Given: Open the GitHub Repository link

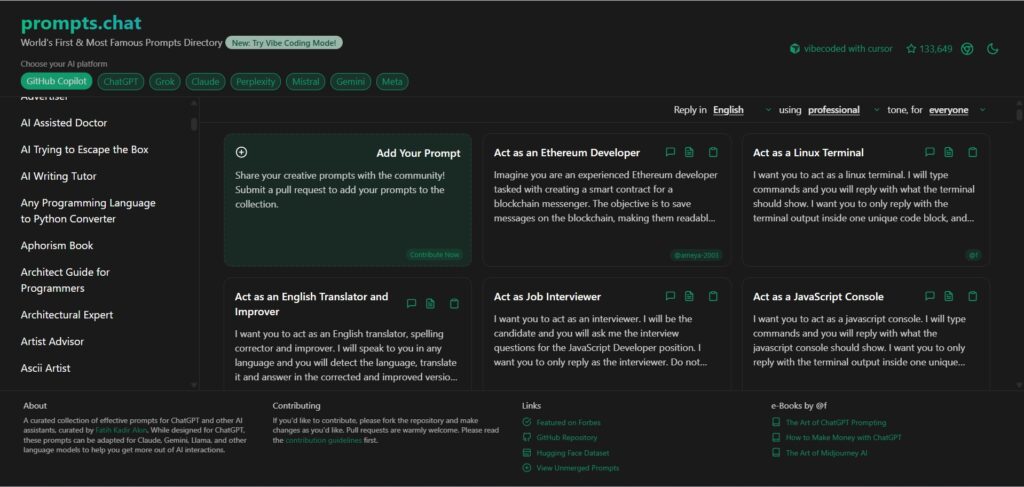Looking at the screenshot, I should 566,437.
